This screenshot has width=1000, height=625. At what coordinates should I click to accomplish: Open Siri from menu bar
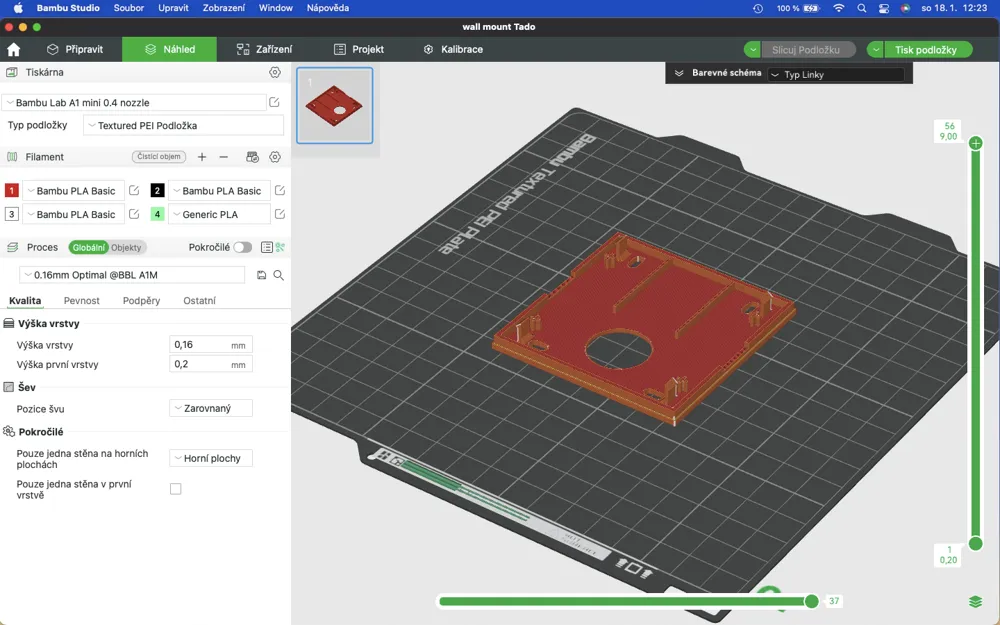[905, 8]
